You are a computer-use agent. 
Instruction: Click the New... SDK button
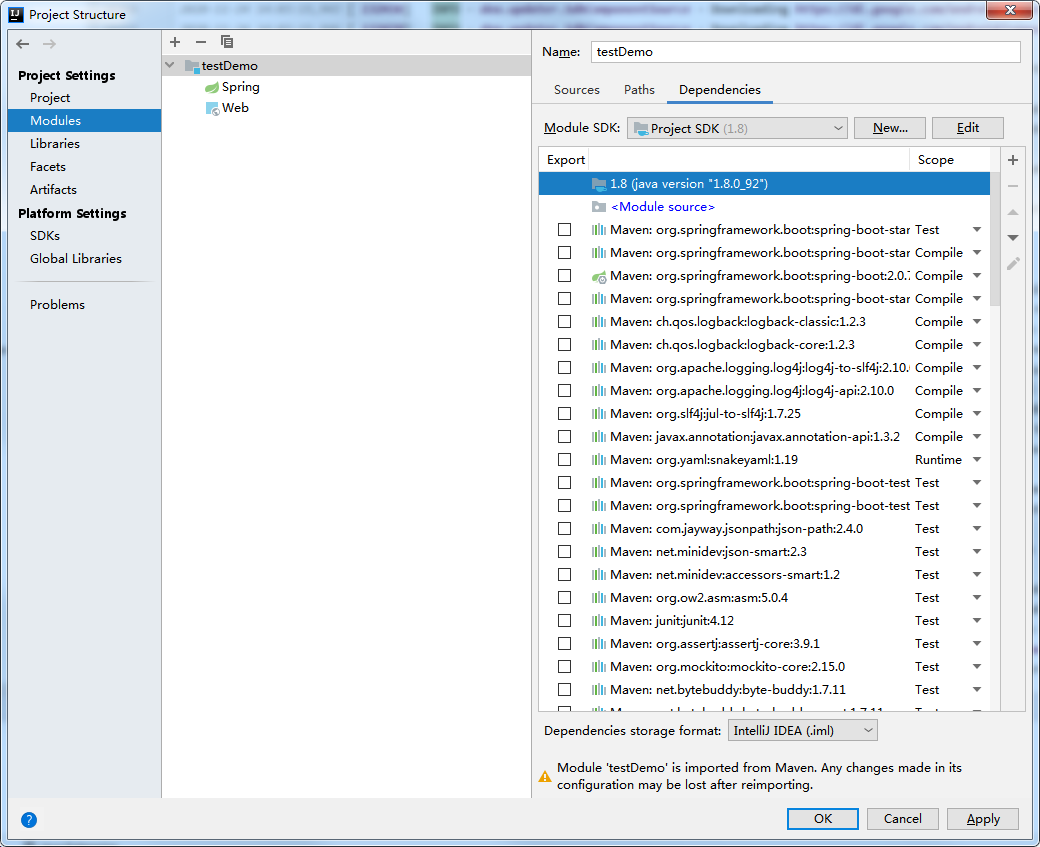click(x=890, y=128)
